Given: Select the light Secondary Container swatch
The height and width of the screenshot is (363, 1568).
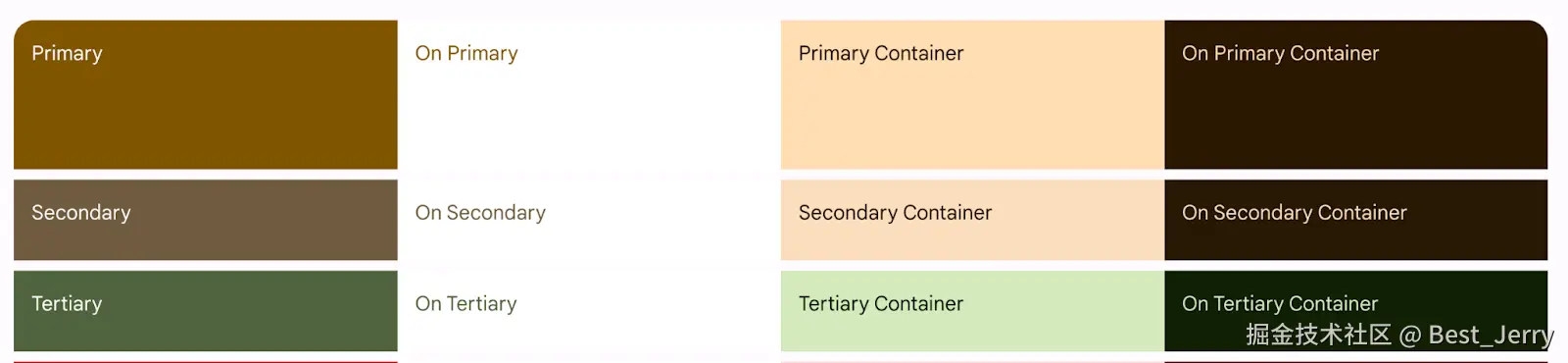Looking at the screenshot, I should 972,220.
